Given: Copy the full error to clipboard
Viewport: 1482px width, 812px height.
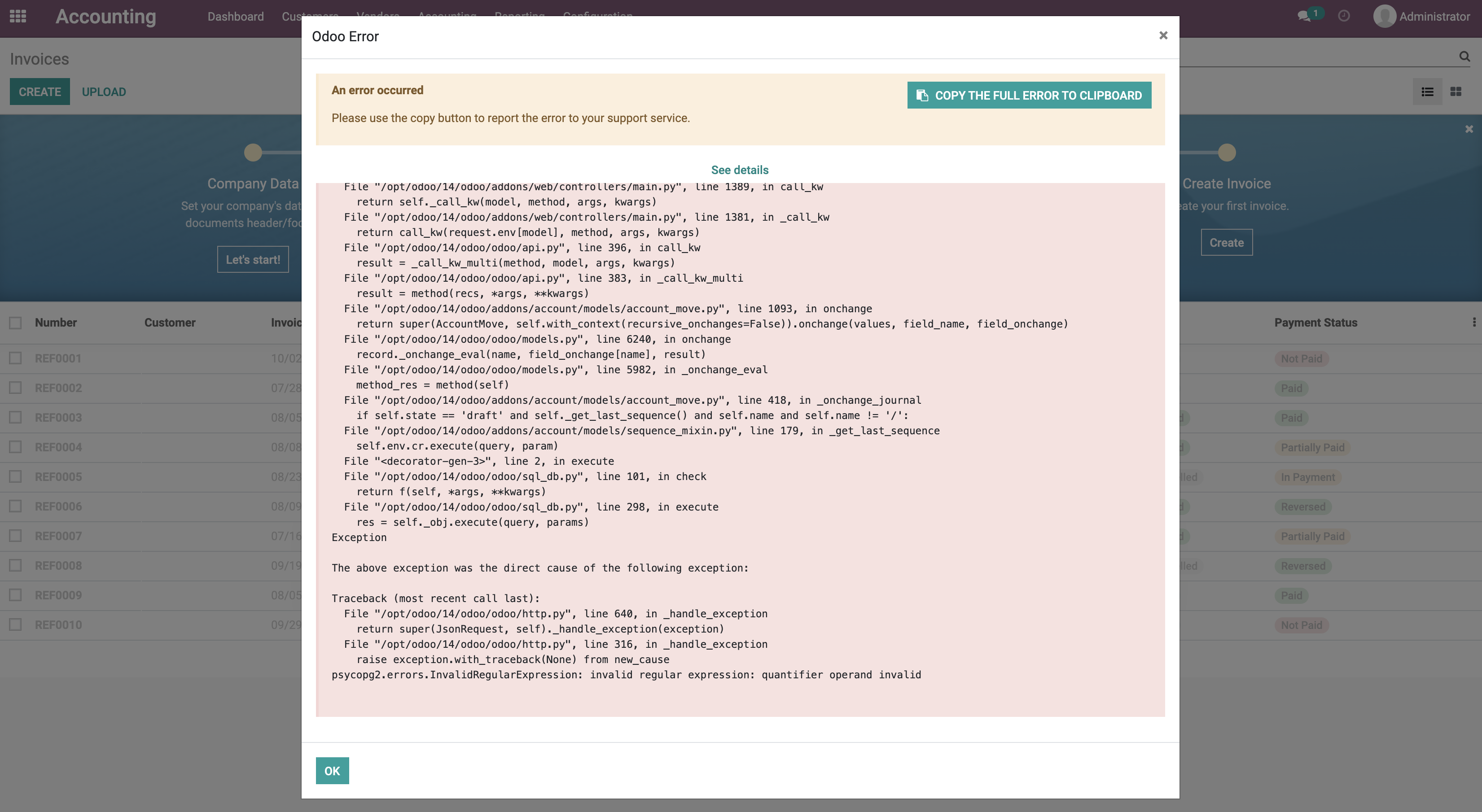Looking at the screenshot, I should (x=1029, y=95).
